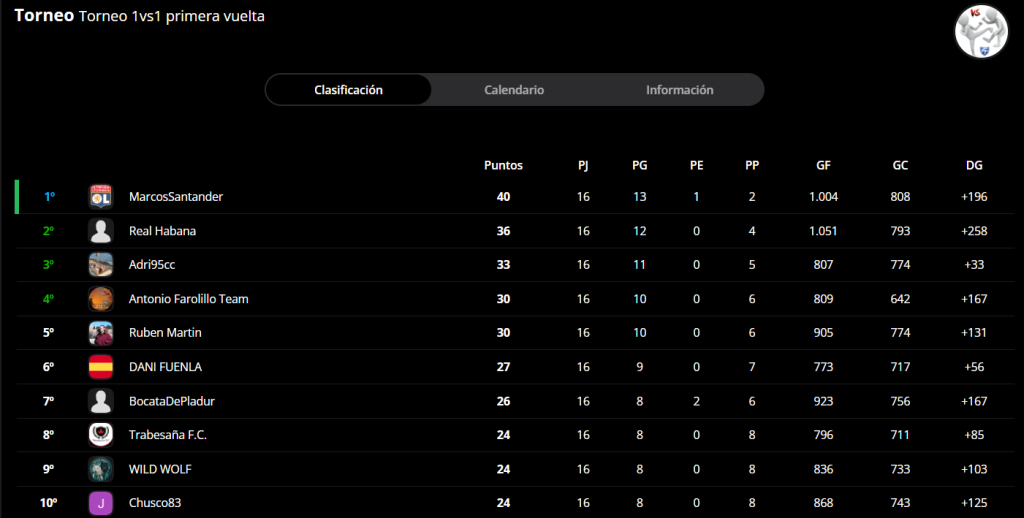Image resolution: width=1024 pixels, height=518 pixels.
Task: Select Adri95cc's profile picture
Action: (x=101, y=265)
